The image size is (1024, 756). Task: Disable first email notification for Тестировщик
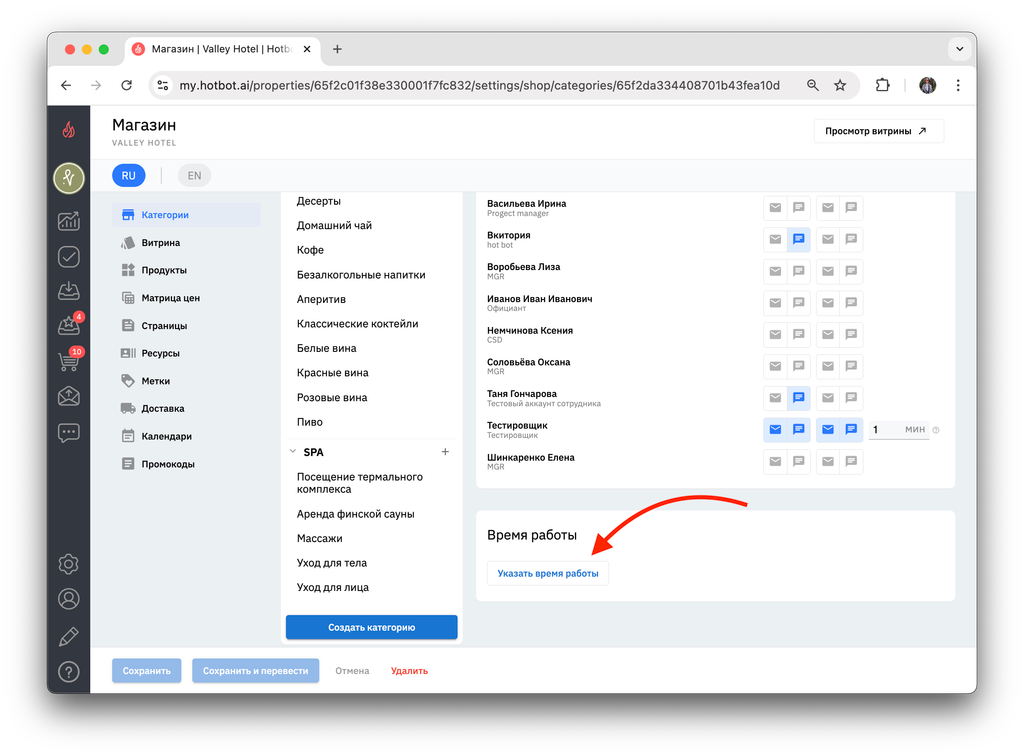point(775,429)
